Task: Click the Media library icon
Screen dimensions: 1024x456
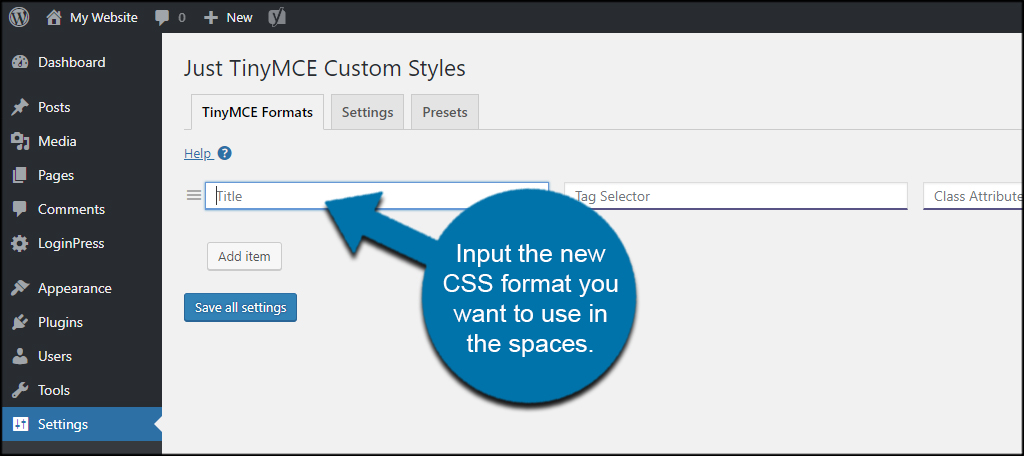Action: (x=20, y=141)
